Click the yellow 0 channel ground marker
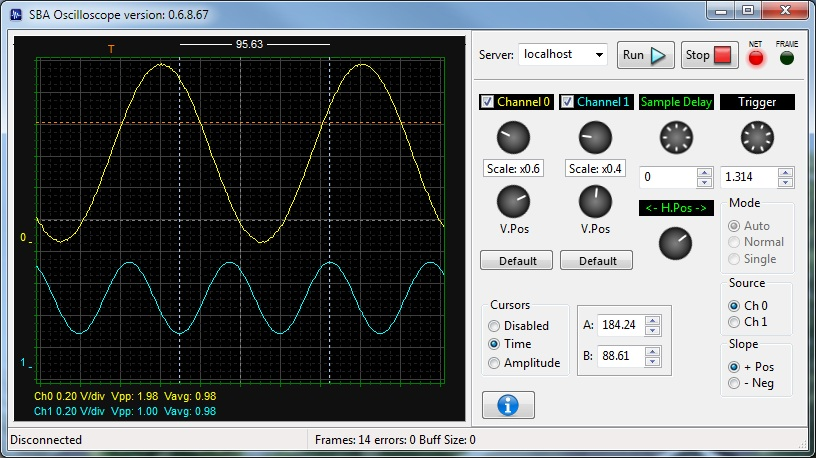This screenshot has width=816, height=458. click(24, 238)
